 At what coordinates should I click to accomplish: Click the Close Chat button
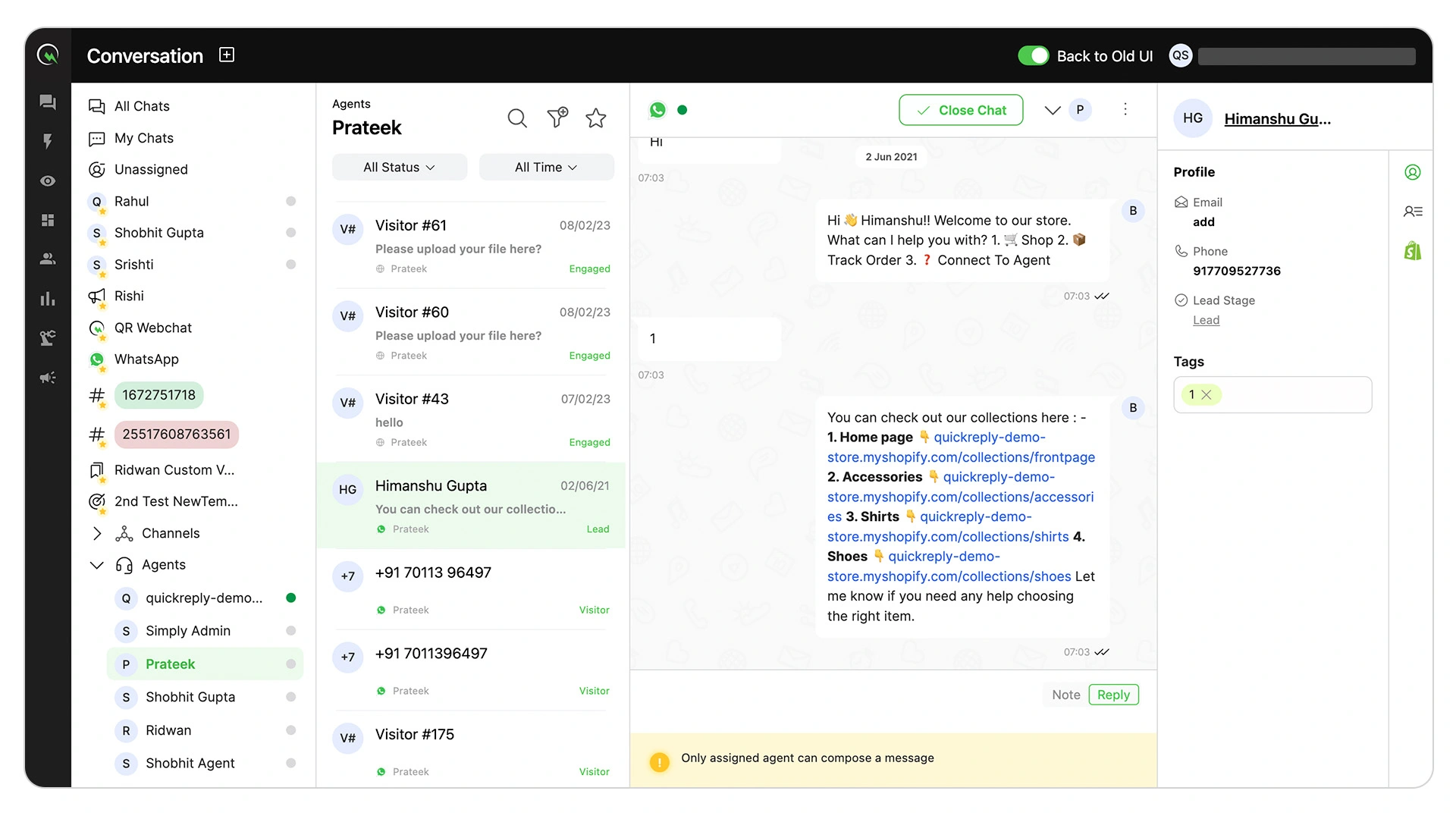click(961, 110)
